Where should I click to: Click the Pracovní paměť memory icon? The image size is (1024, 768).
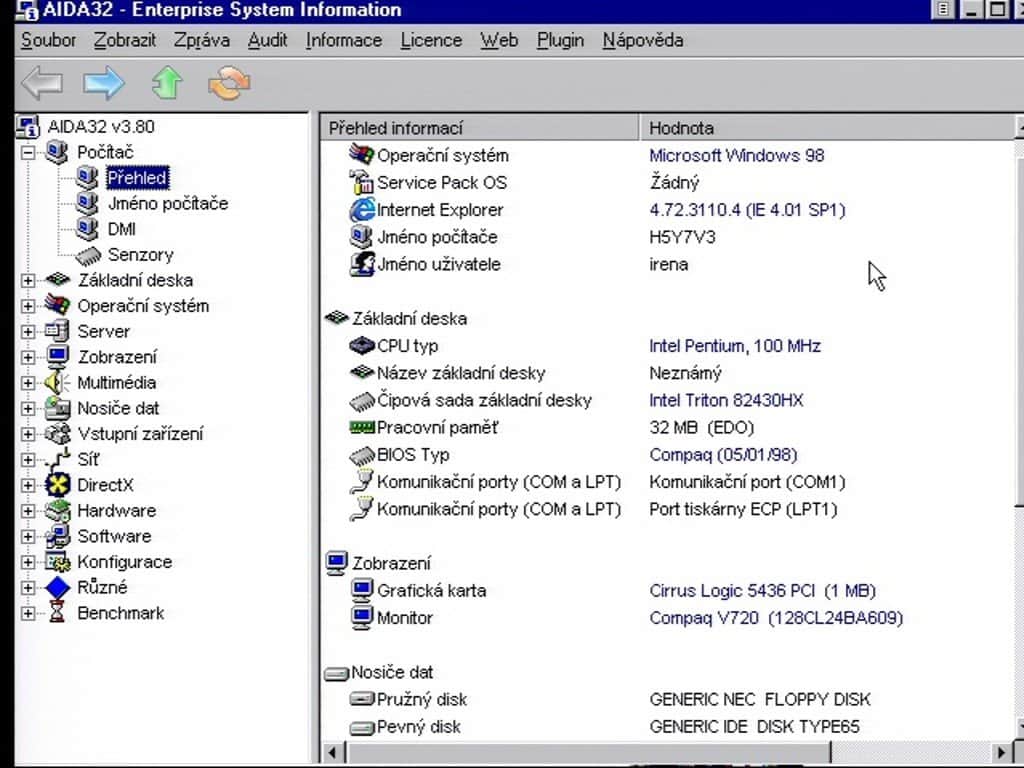pos(362,427)
